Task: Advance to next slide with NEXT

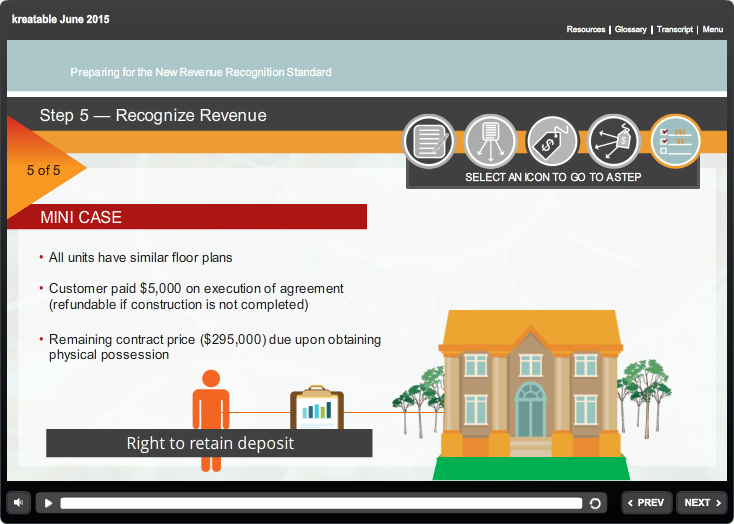Action: 702,503
